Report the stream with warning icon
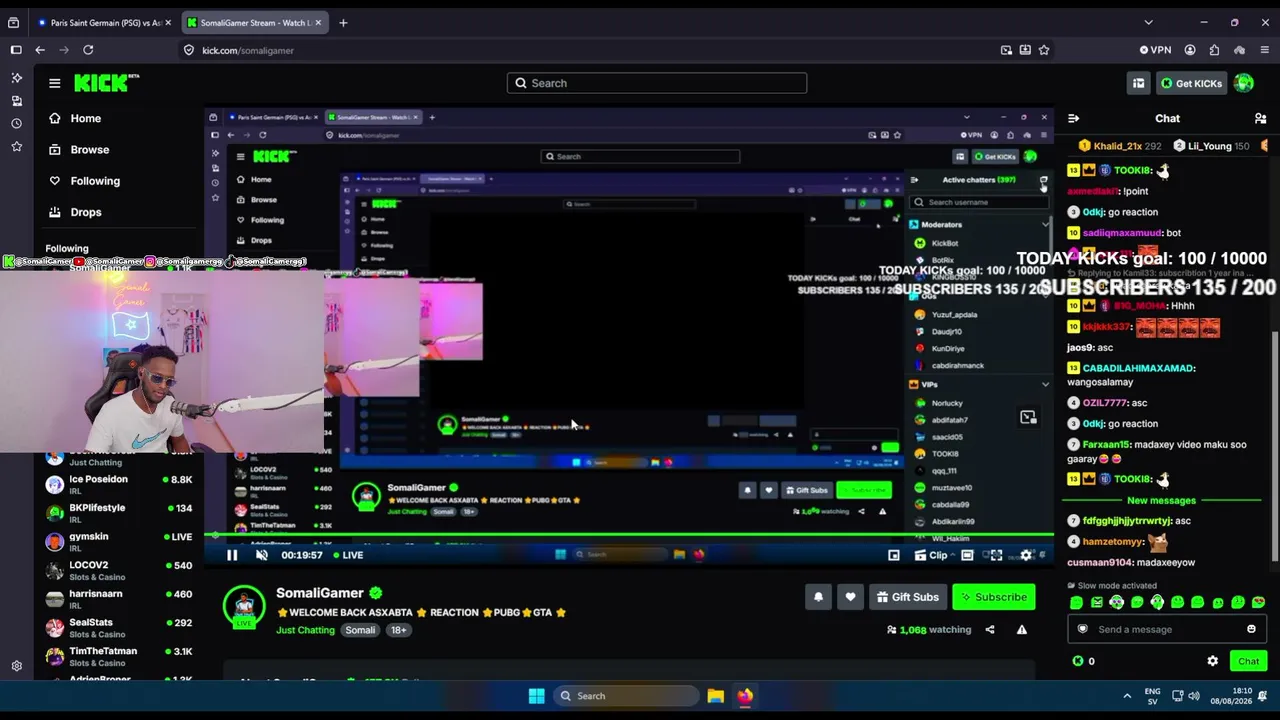Viewport: 1280px width, 720px height. coord(1021,630)
